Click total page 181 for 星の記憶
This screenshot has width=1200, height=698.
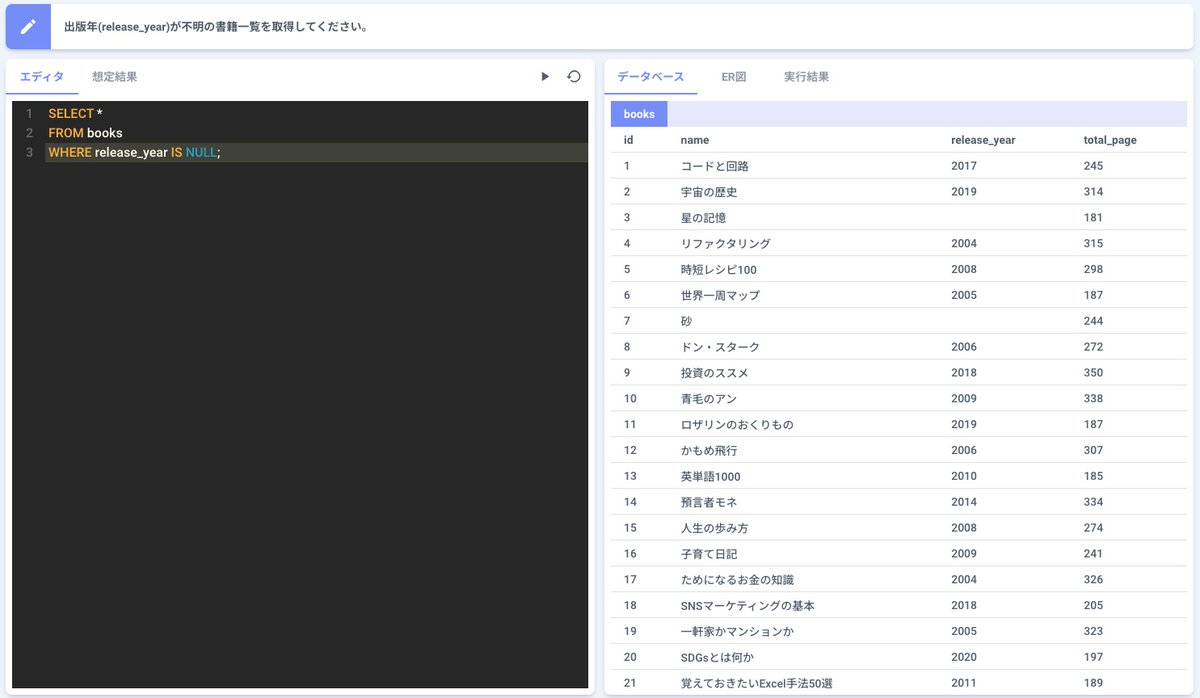1093,218
